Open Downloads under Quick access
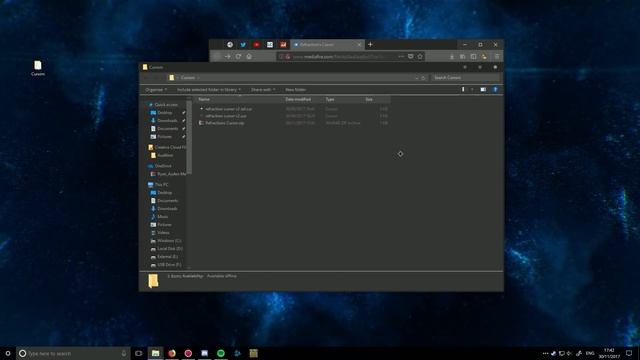Viewport: 640px width, 360px height. pyautogui.click(x=164, y=120)
